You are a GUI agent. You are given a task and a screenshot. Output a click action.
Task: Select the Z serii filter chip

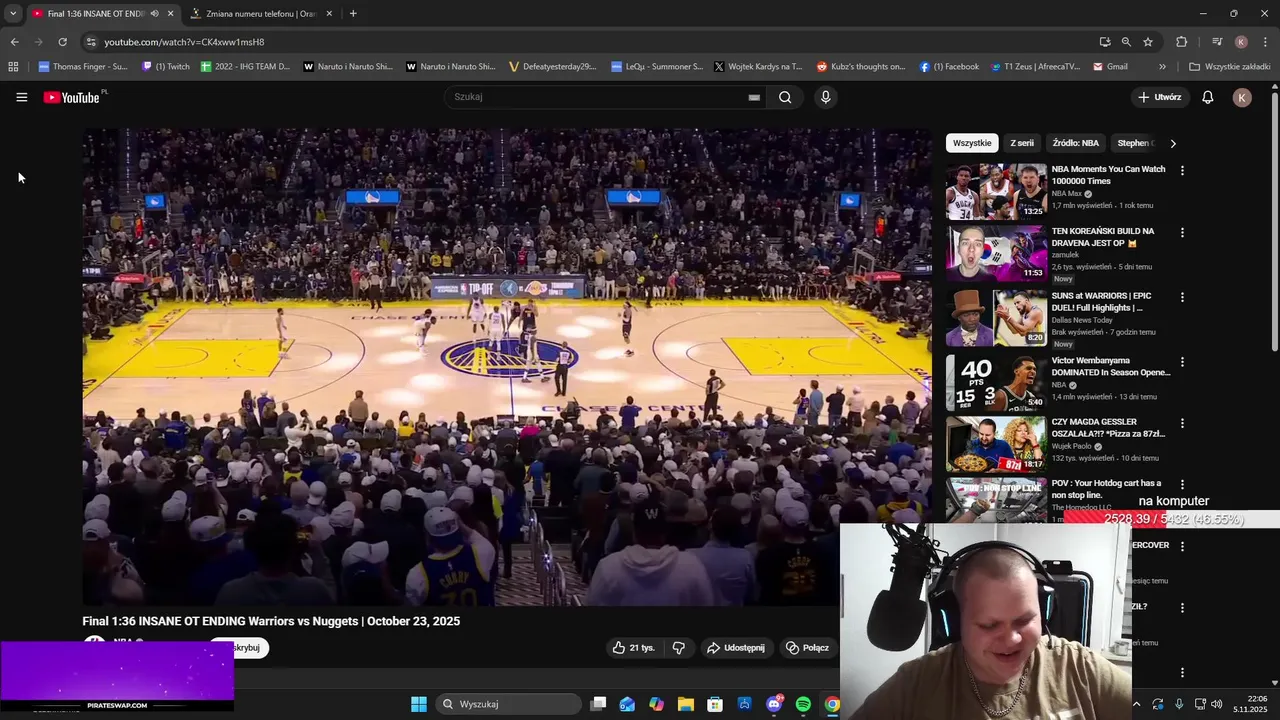click(1022, 143)
